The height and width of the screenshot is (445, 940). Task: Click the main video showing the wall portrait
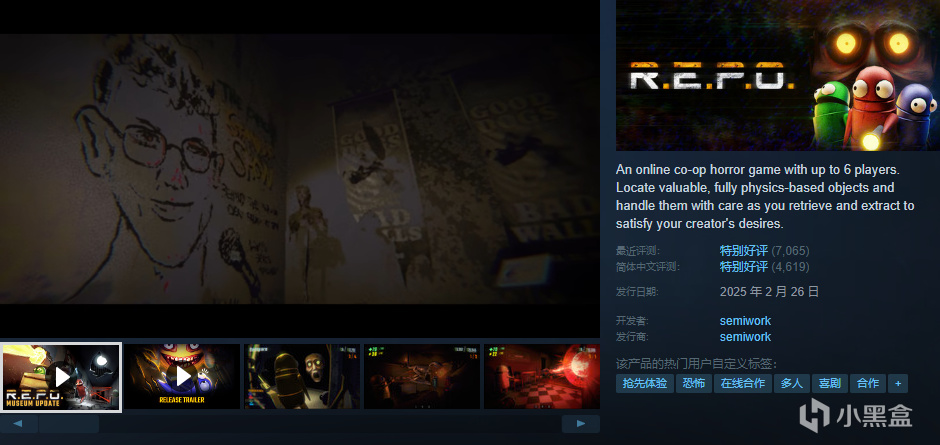click(300, 169)
